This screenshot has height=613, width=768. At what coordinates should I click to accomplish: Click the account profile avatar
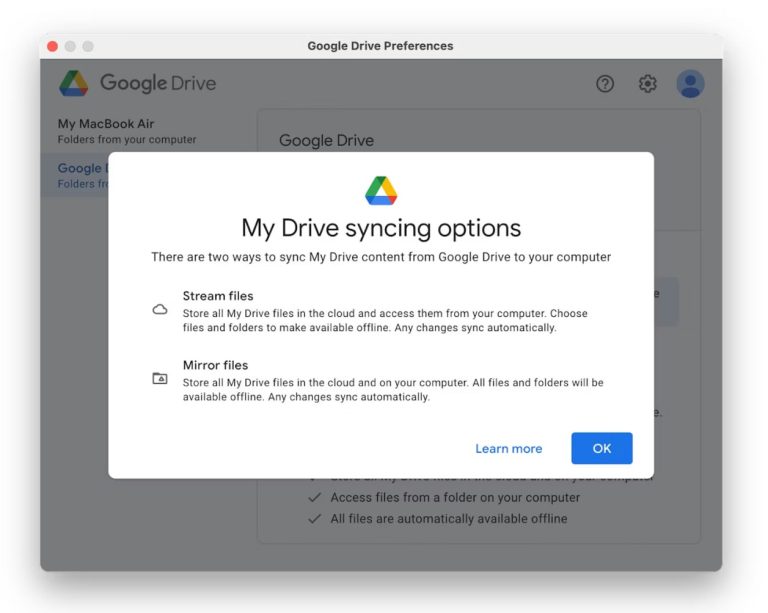coord(690,84)
